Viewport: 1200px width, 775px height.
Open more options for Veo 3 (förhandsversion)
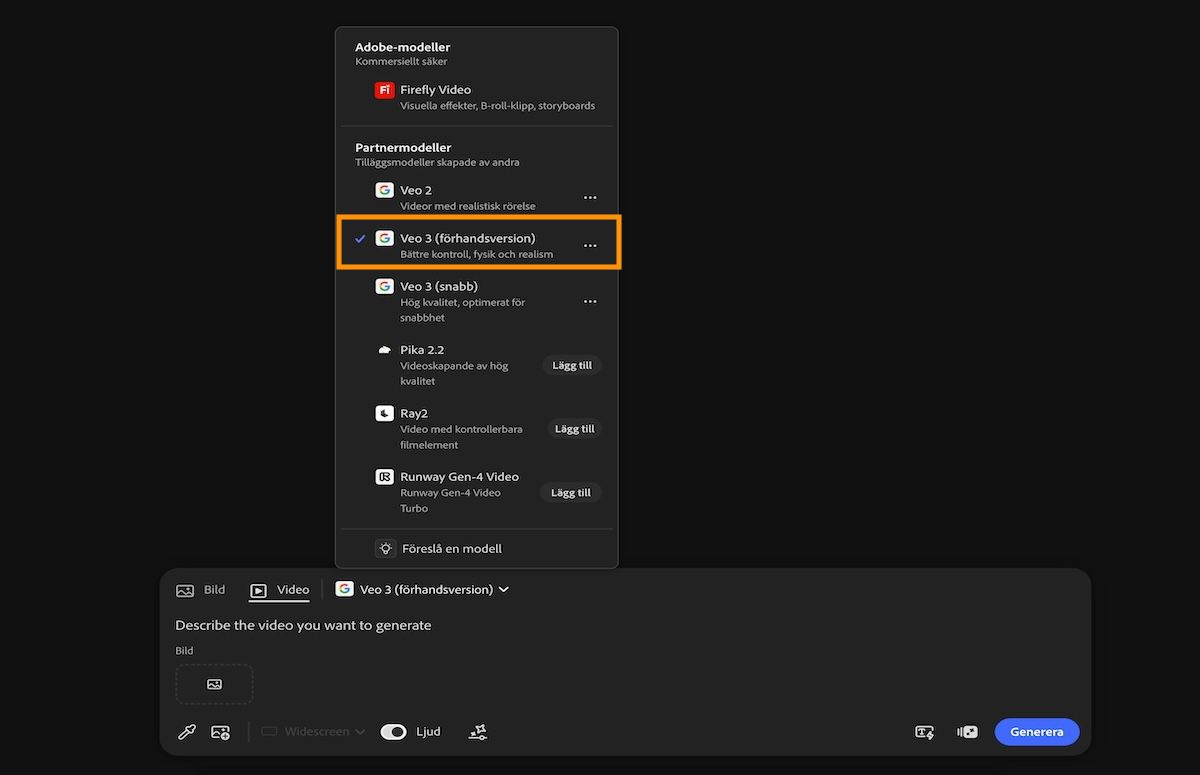[590, 246]
